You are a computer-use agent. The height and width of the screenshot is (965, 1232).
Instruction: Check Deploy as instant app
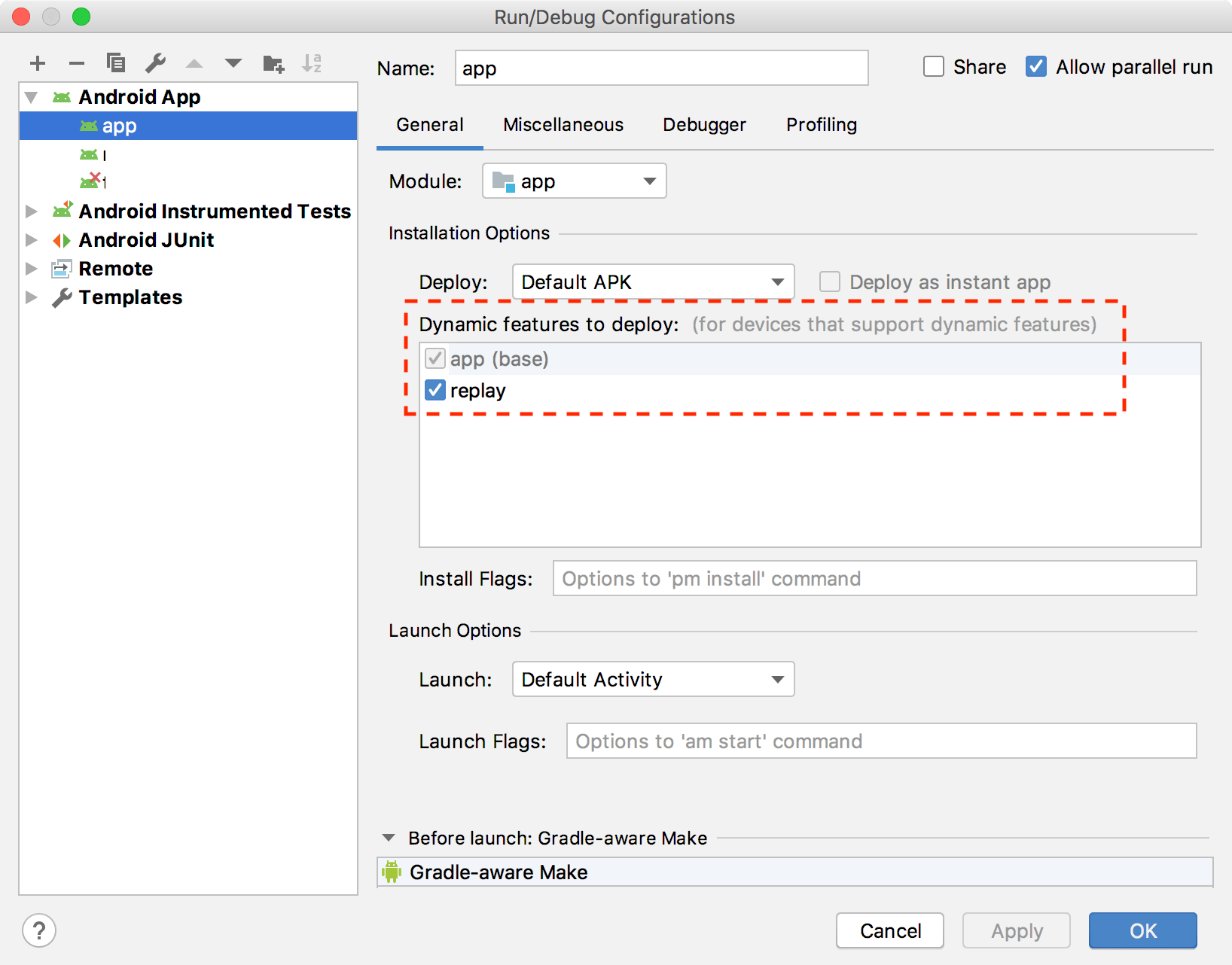(x=829, y=282)
